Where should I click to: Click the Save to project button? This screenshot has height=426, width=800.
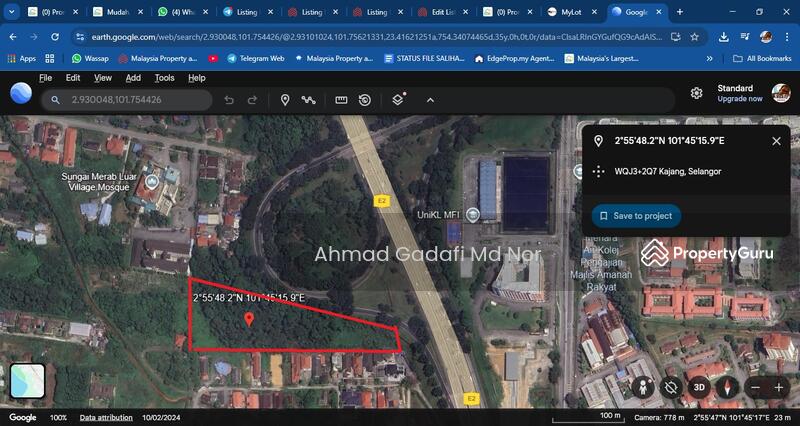636,216
